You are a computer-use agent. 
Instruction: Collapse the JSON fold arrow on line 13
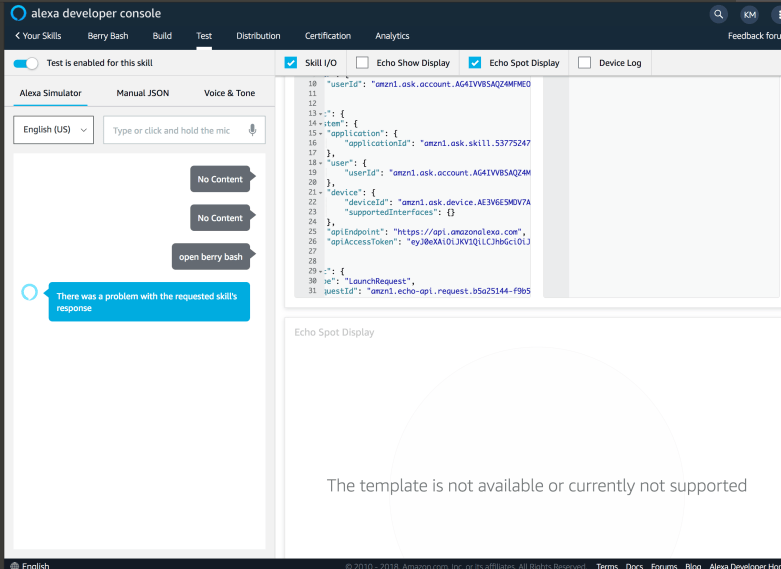pyautogui.click(x=320, y=114)
